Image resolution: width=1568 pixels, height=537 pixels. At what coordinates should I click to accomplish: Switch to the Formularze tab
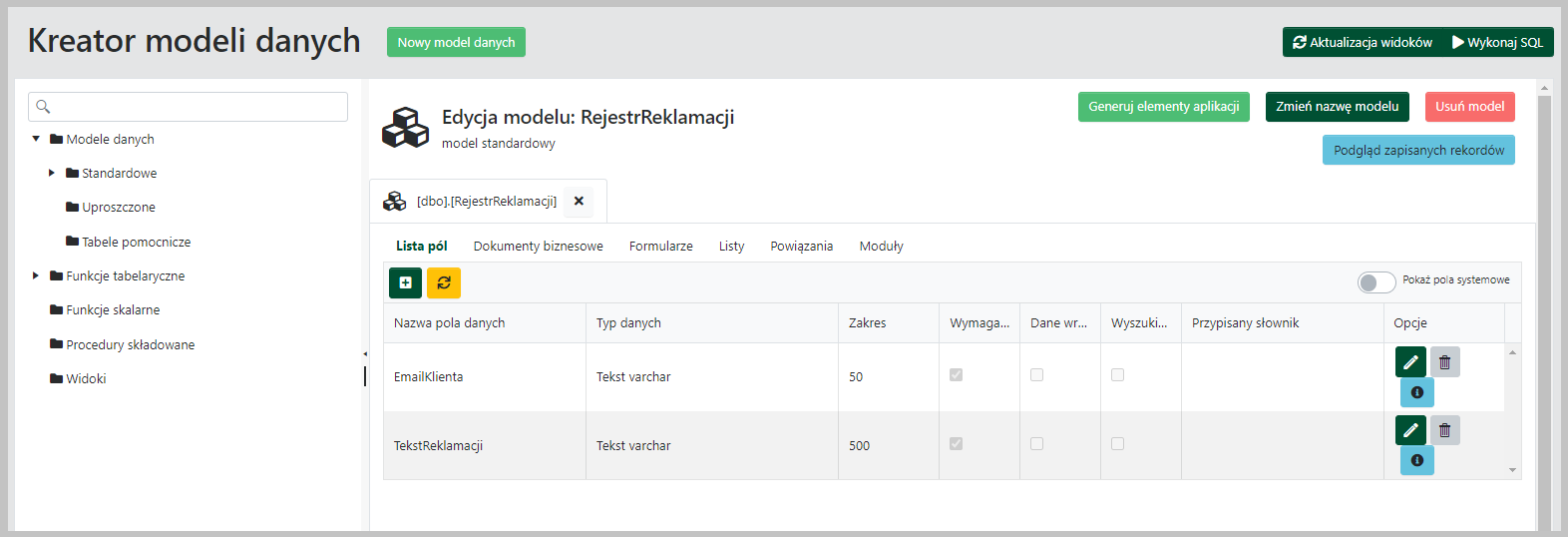pyautogui.click(x=660, y=247)
